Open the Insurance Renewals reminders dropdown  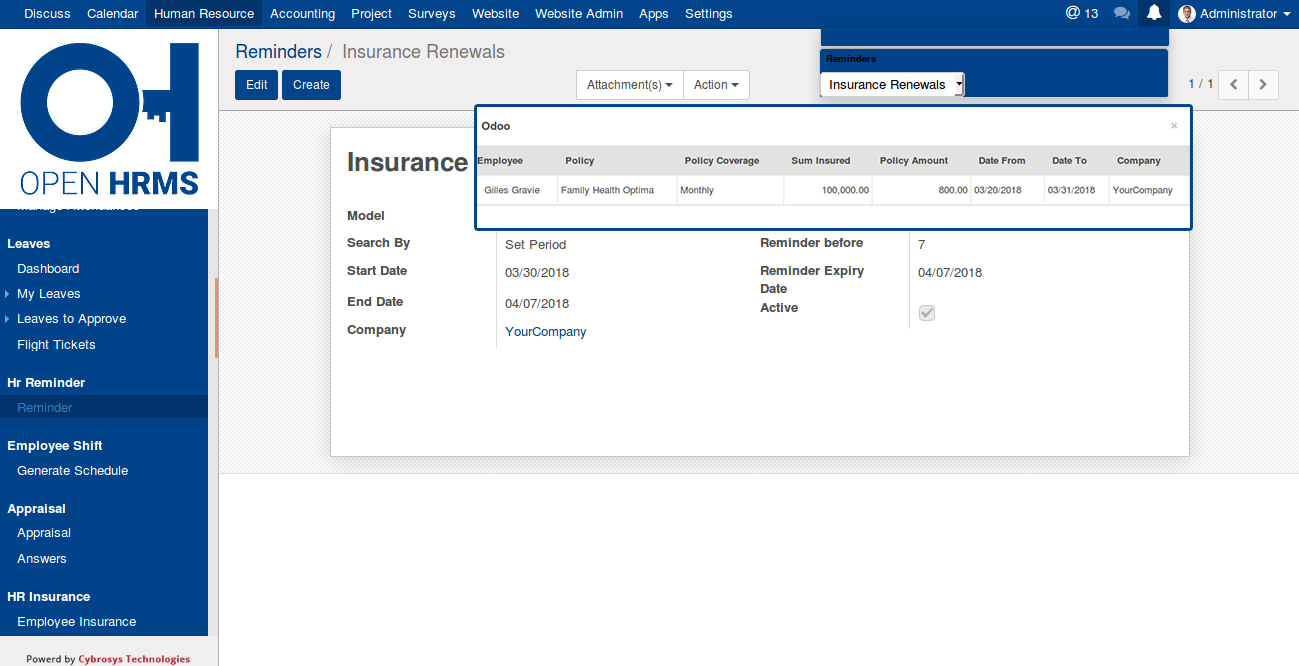[892, 85]
